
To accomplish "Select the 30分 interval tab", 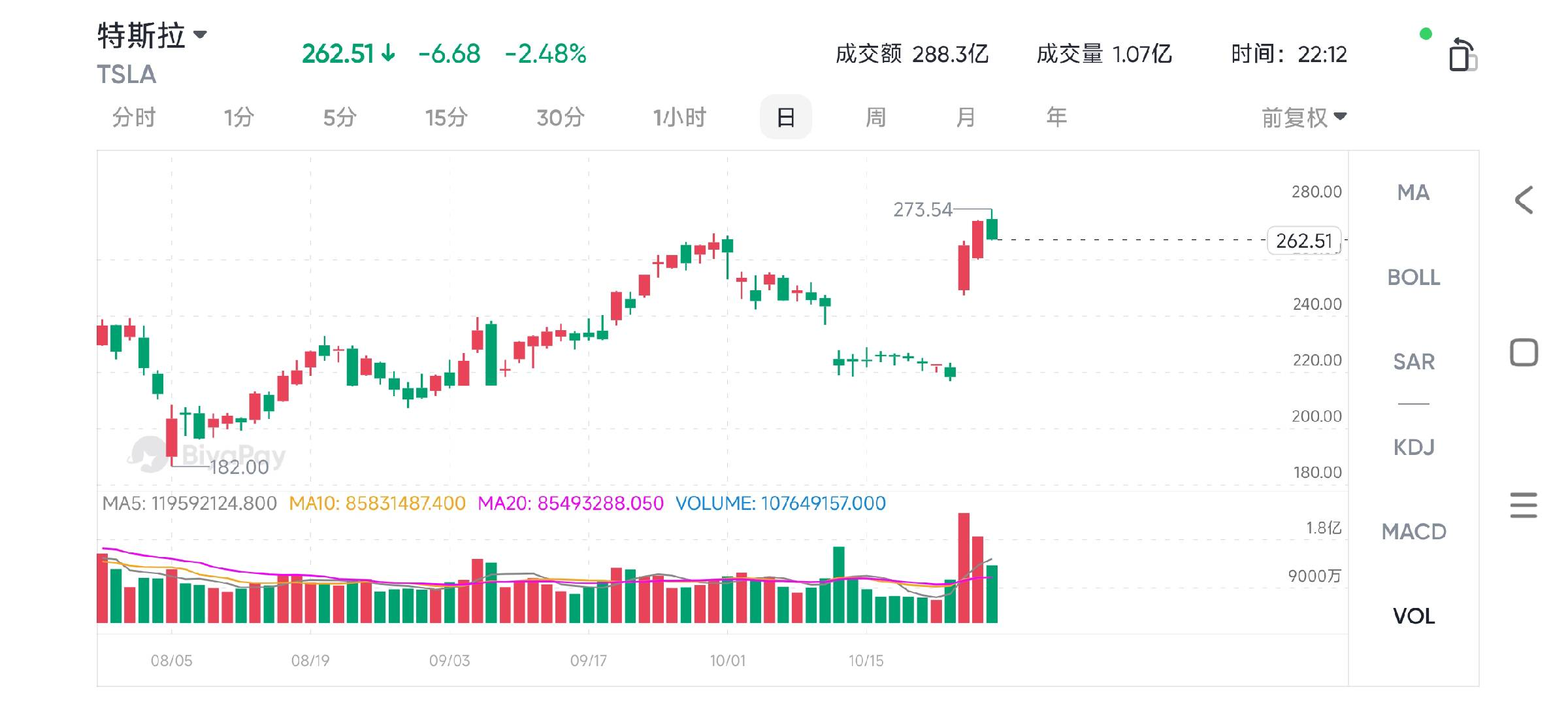I will (560, 118).
